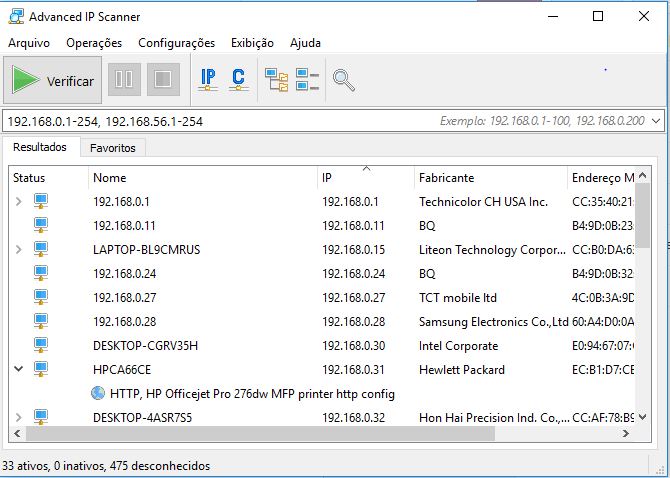Open the IP range history dropdown arrow
Viewport: 670px width, 478px height.
pyautogui.click(x=656, y=121)
